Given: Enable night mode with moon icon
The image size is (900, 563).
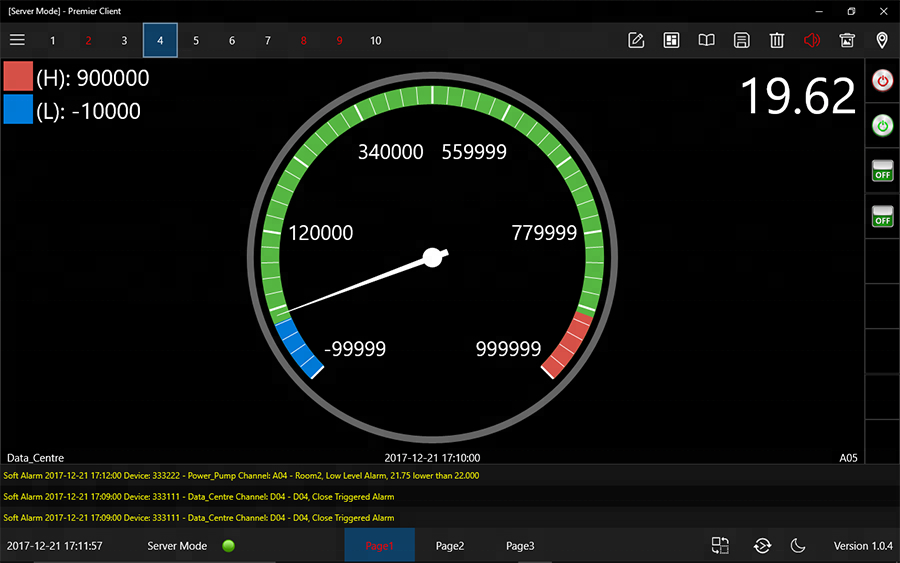Looking at the screenshot, I should (798, 545).
